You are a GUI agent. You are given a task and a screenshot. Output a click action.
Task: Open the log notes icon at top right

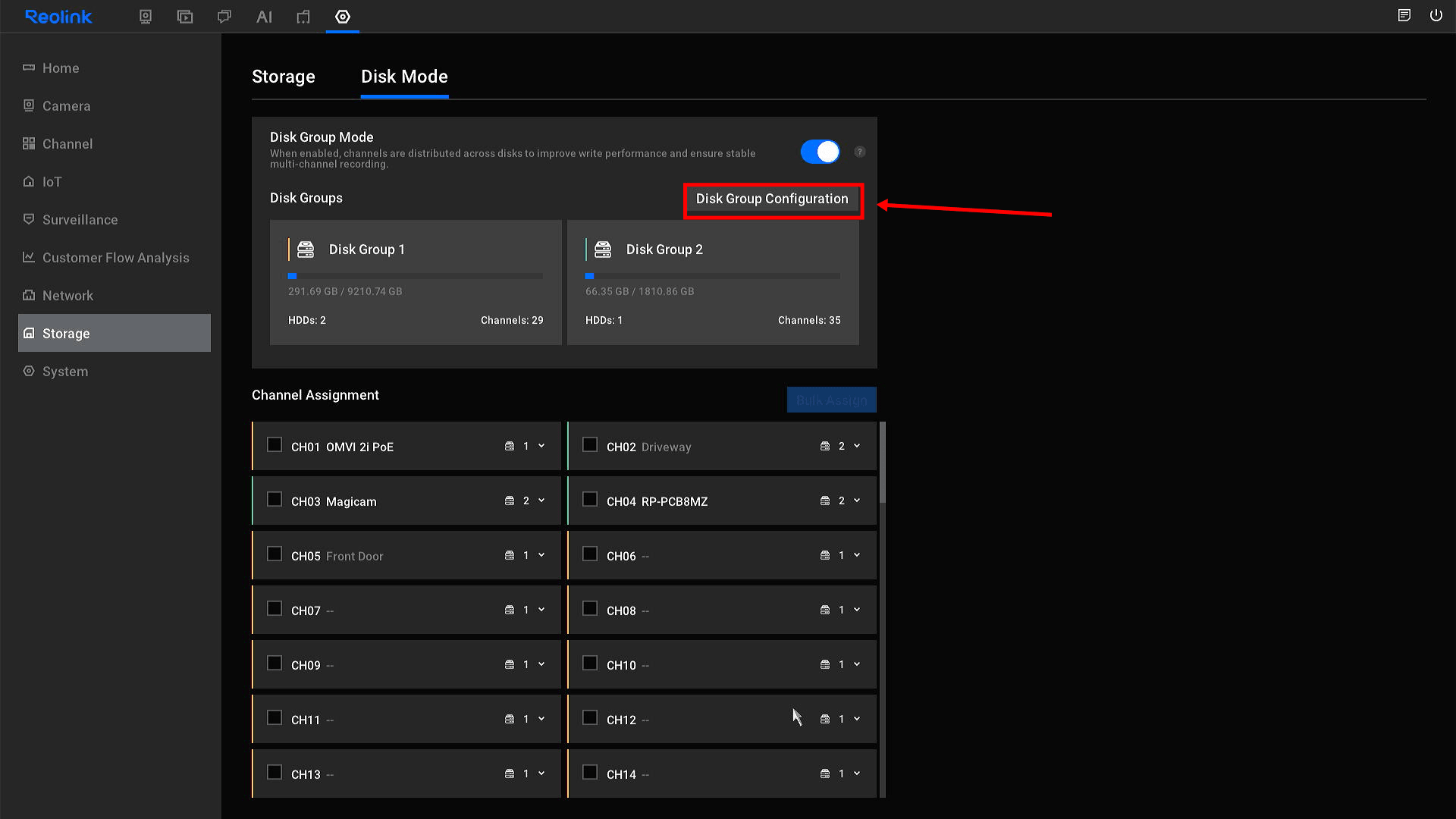(1404, 15)
